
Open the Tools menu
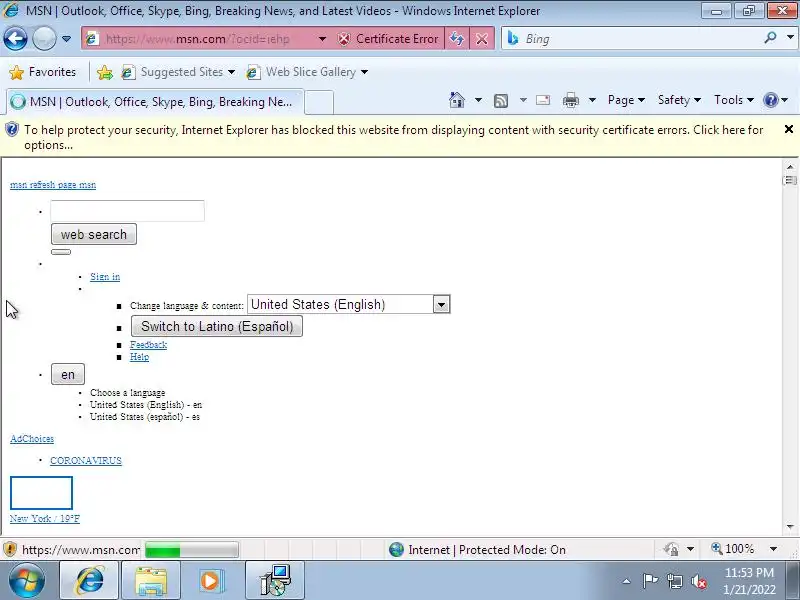(734, 100)
